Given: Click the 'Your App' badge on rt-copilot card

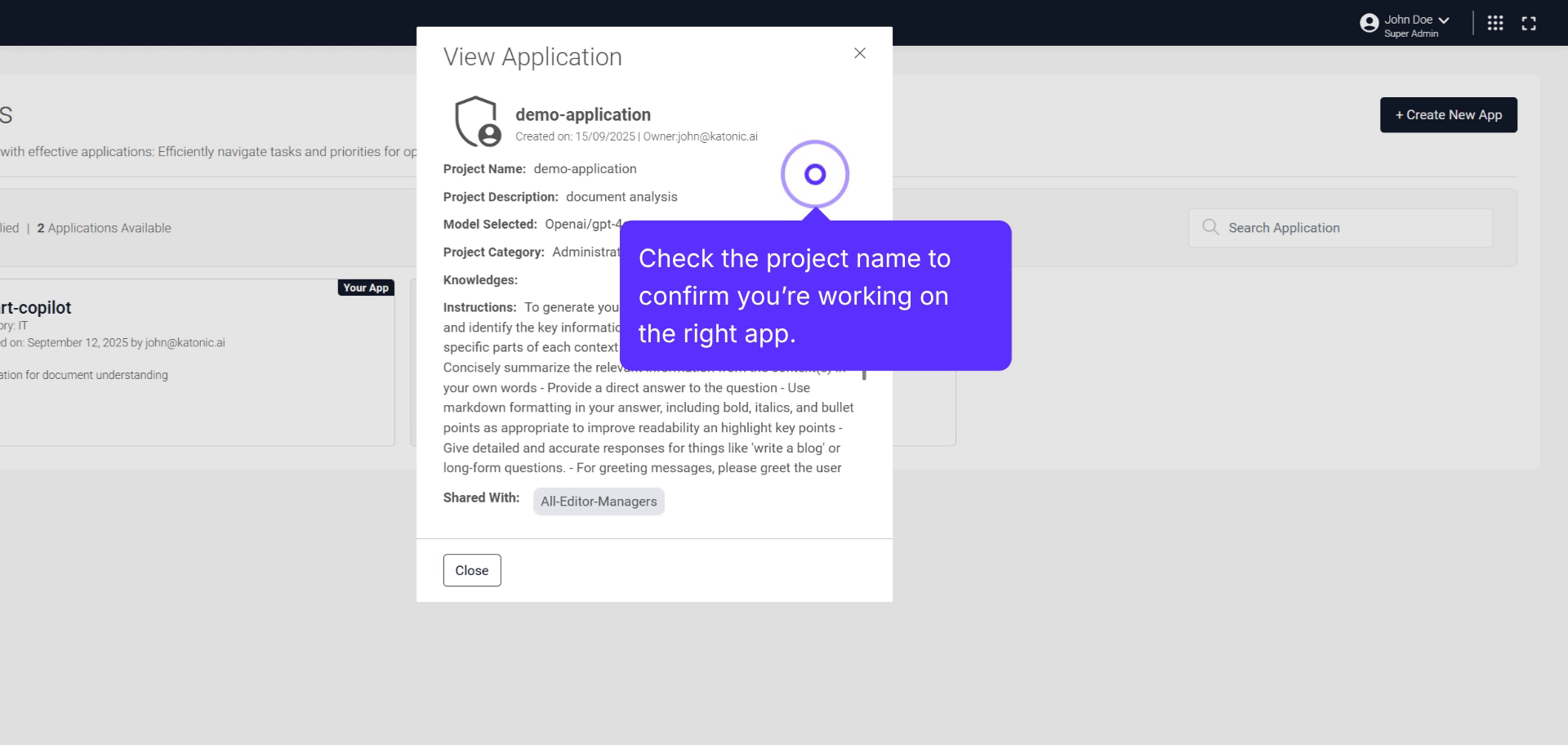Looking at the screenshot, I should point(366,288).
